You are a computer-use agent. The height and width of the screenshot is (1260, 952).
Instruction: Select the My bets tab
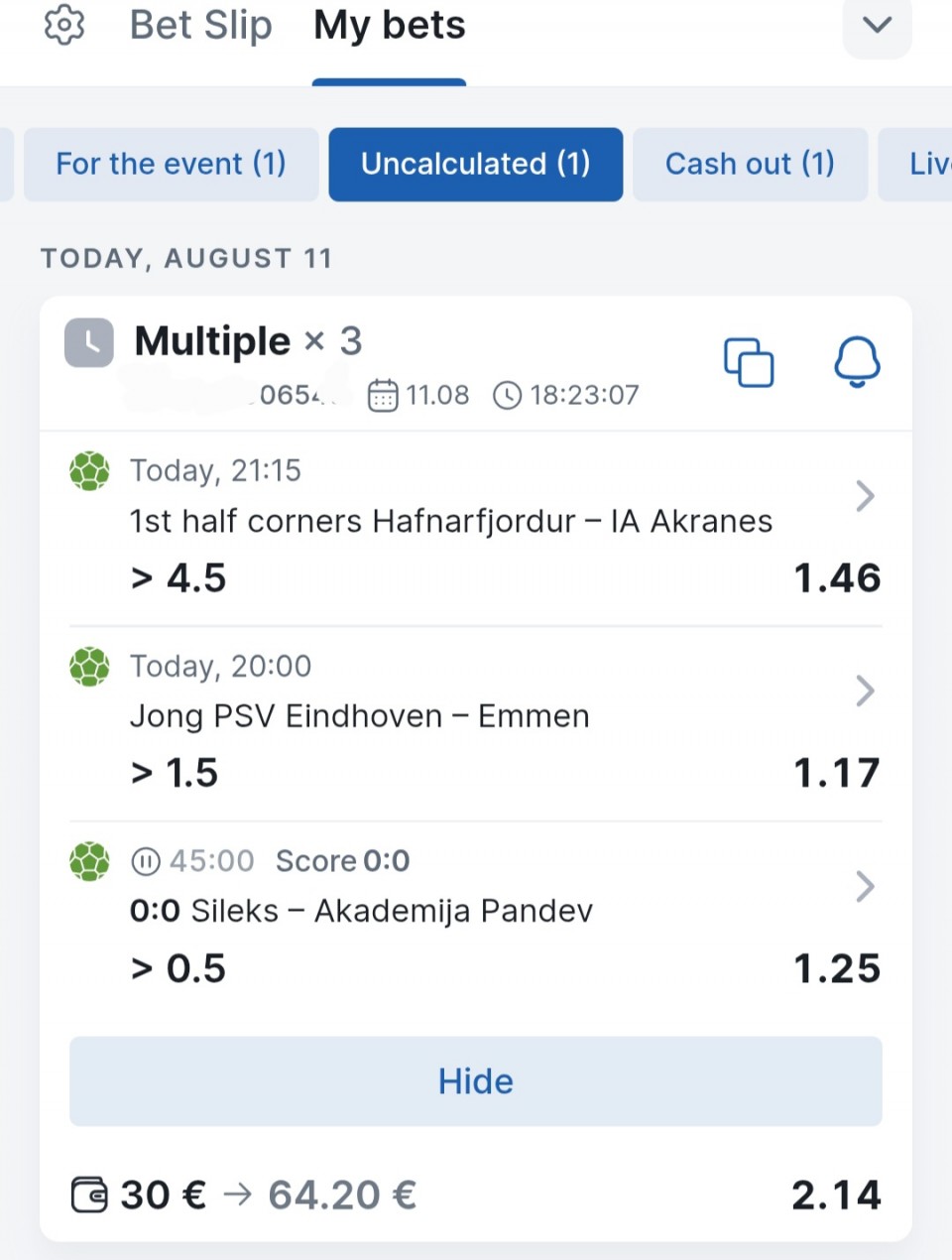coord(390,25)
